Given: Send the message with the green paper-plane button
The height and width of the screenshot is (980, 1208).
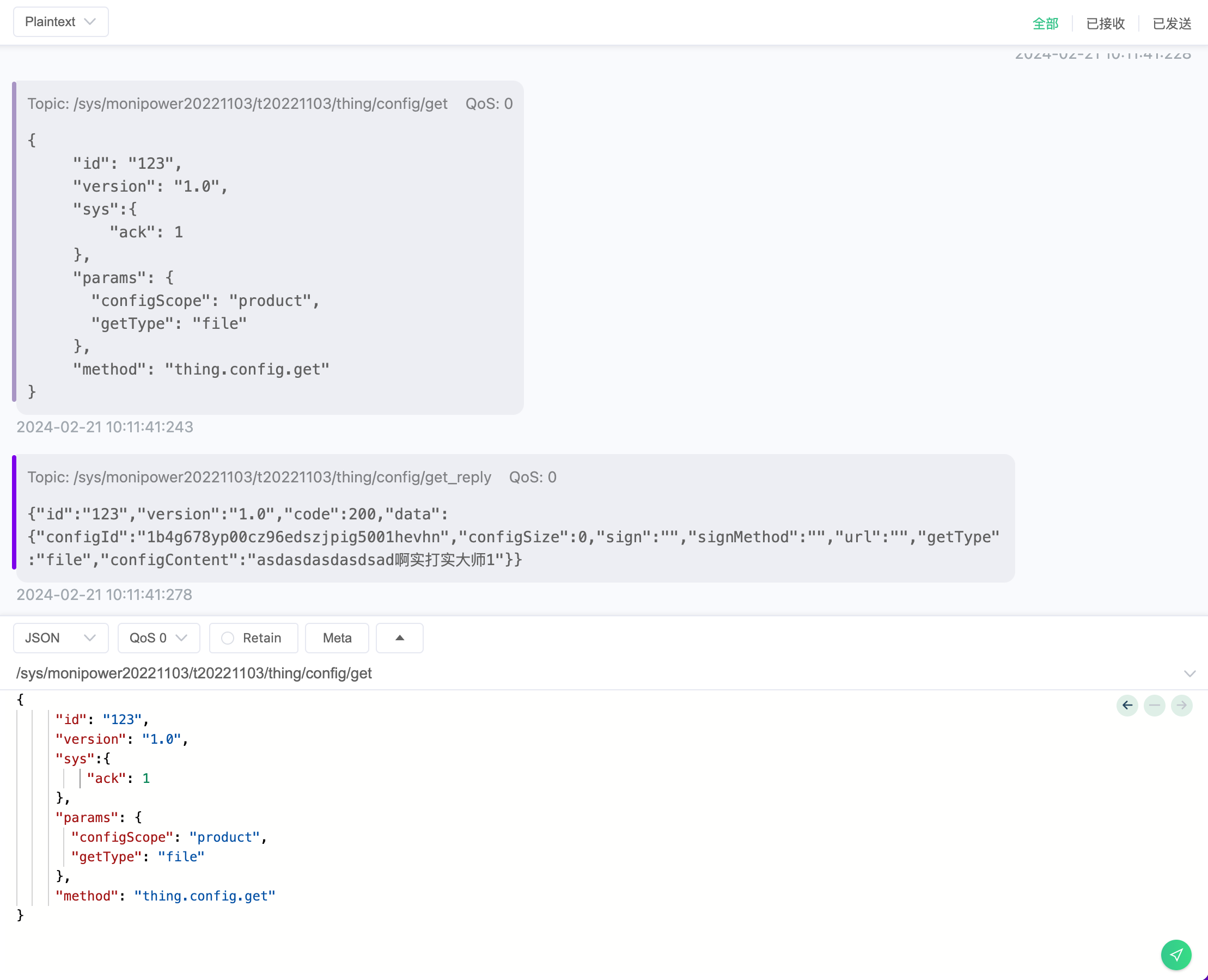Looking at the screenshot, I should click(1176, 954).
